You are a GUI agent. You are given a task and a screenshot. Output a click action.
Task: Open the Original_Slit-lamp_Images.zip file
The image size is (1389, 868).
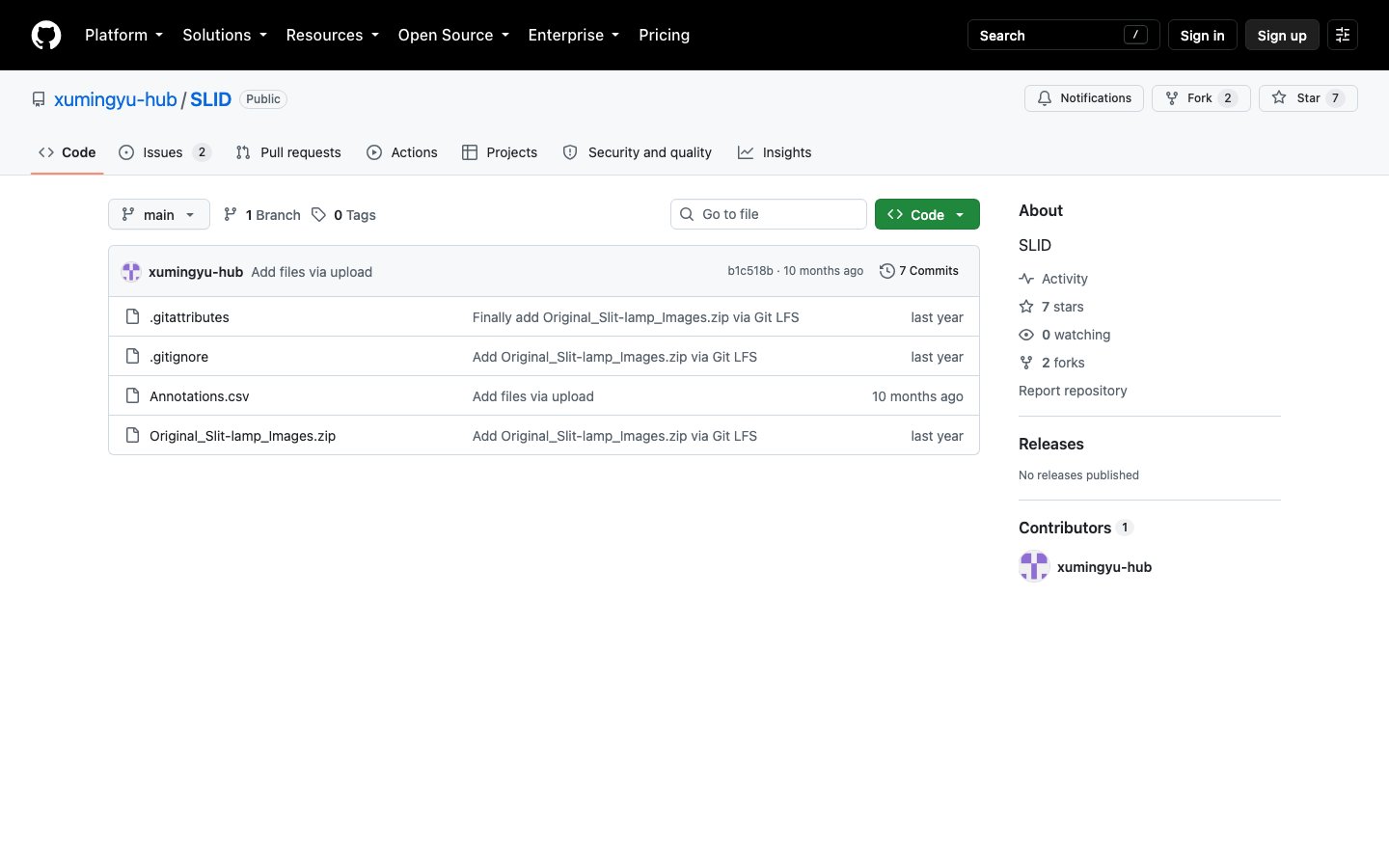[243, 436]
